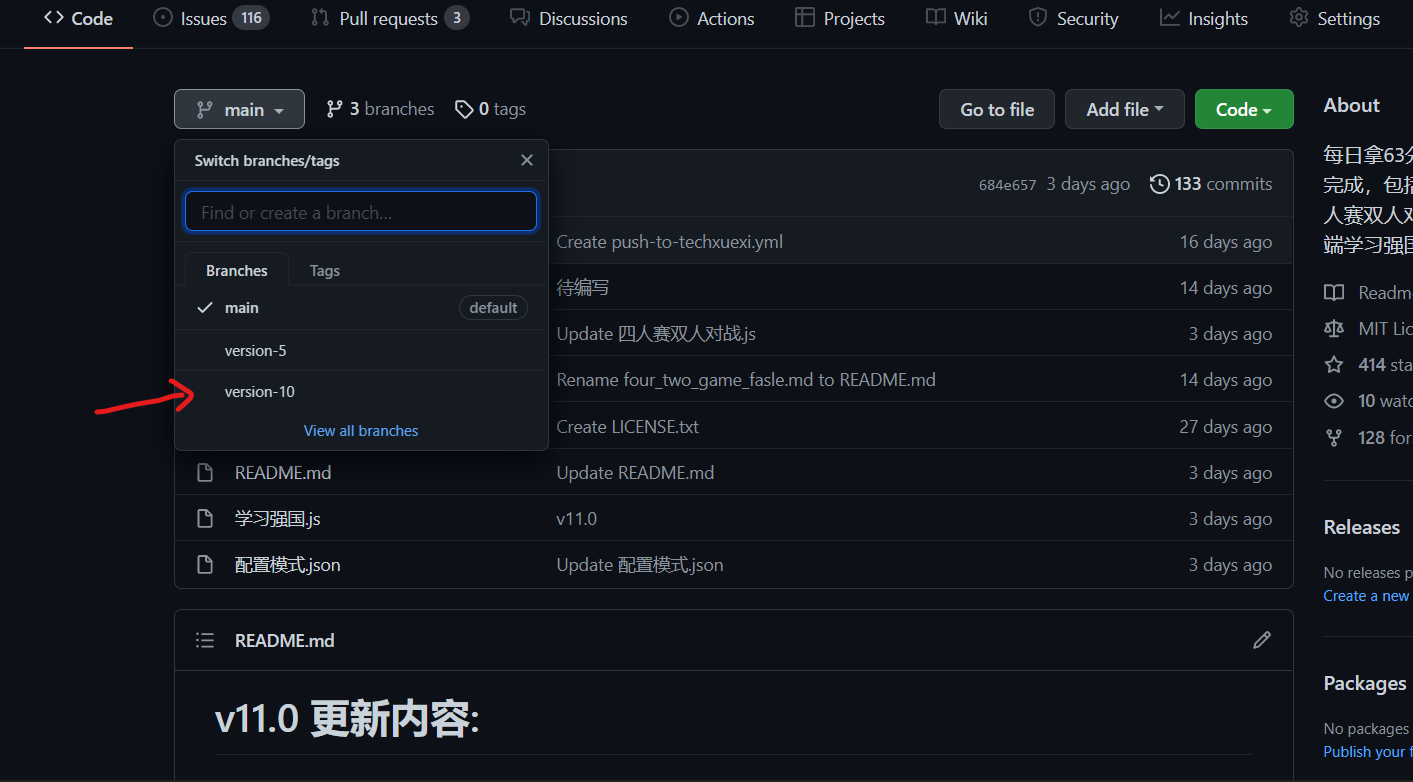View the 10 watching link
The image size is (1413, 782).
(x=1368, y=401)
